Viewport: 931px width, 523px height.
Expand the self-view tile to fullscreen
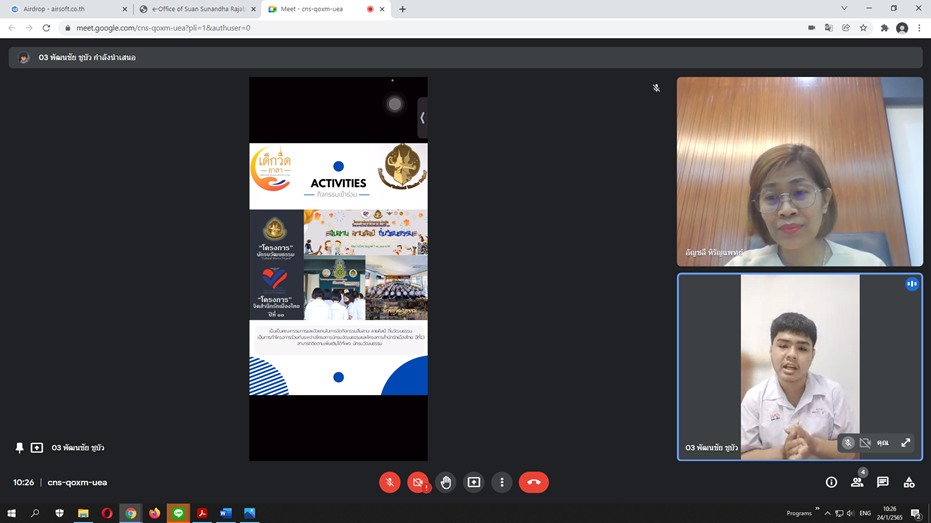pos(906,443)
